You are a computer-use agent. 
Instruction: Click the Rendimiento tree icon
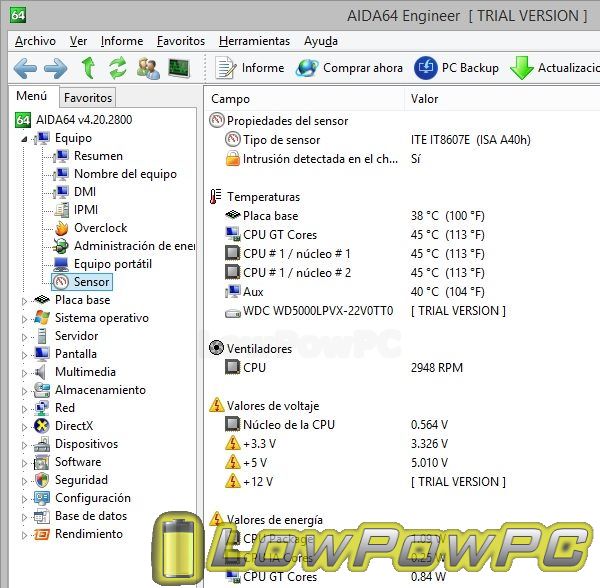click(42, 534)
